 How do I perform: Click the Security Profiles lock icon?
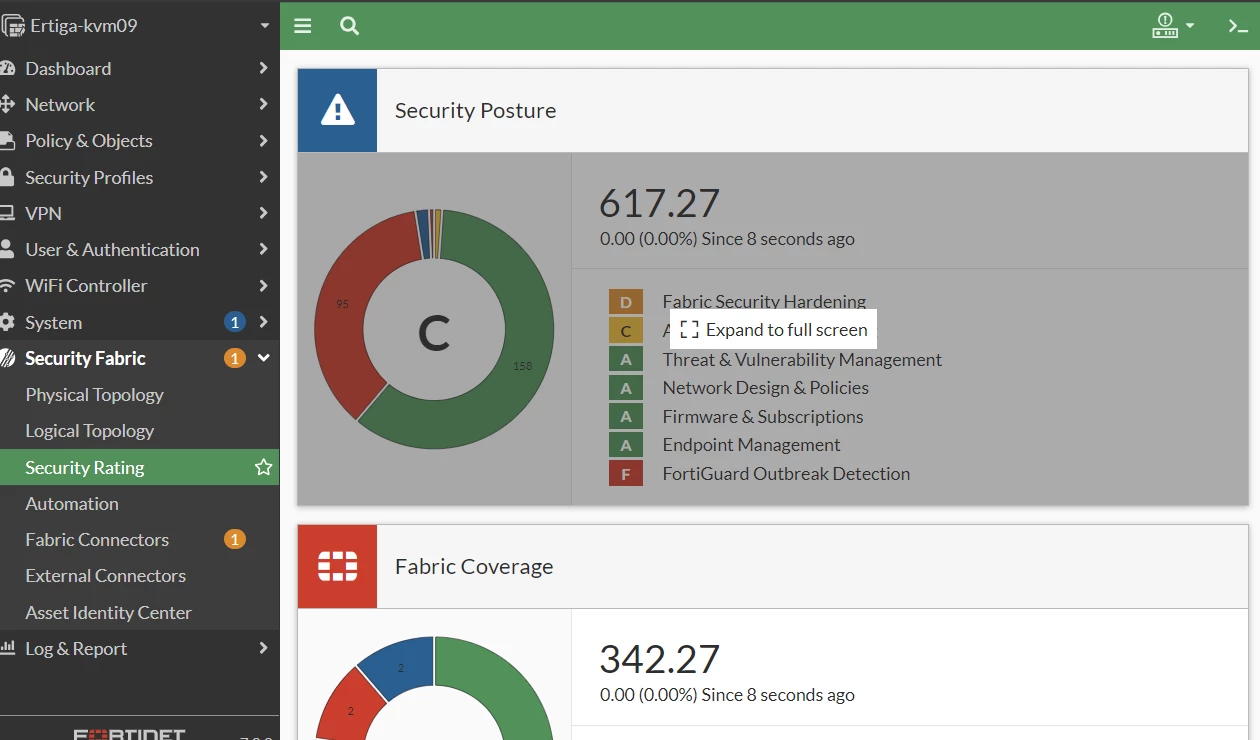(x=7, y=177)
